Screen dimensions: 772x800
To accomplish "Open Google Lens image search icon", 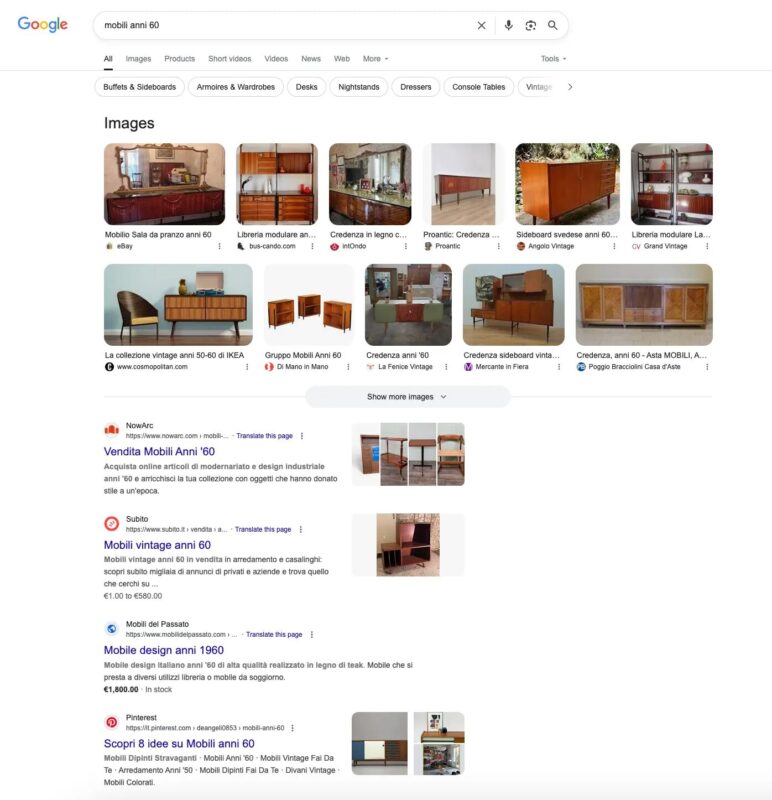I will [x=531, y=26].
